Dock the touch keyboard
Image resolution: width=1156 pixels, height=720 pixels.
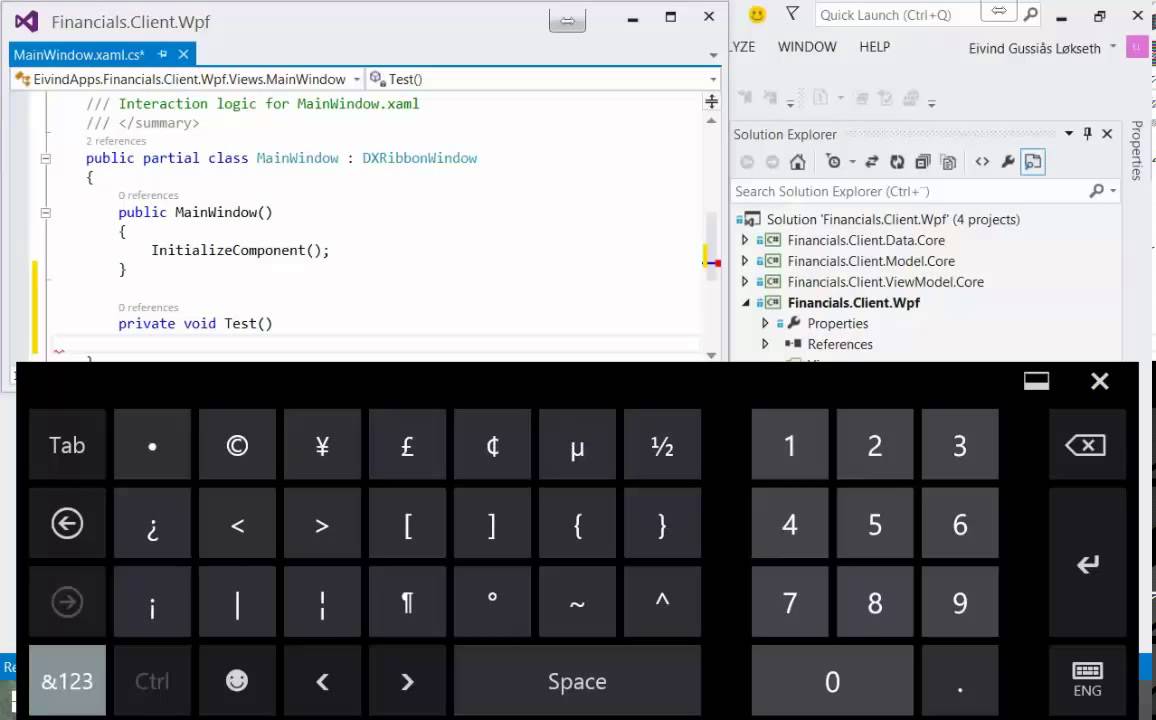1036,381
